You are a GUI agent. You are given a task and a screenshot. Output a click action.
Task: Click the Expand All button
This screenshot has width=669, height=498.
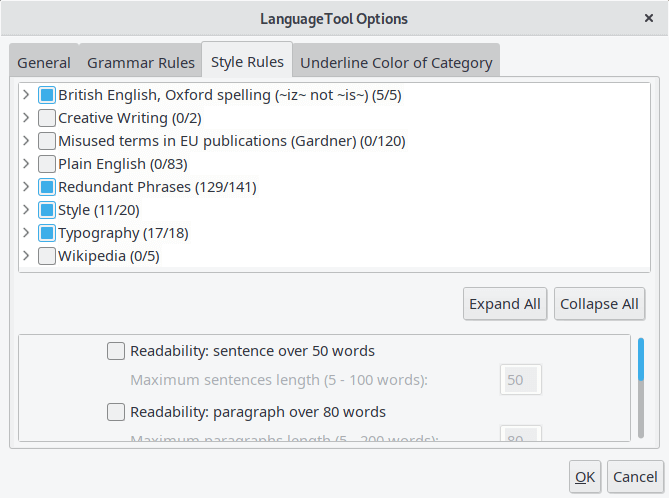click(x=505, y=304)
